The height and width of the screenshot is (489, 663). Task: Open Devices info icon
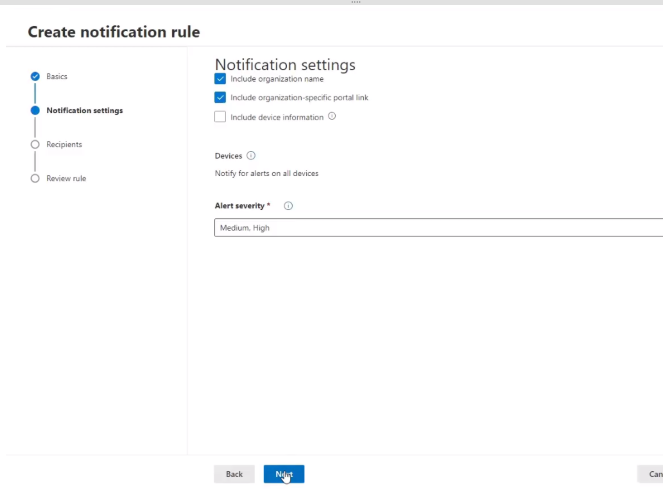point(251,156)
